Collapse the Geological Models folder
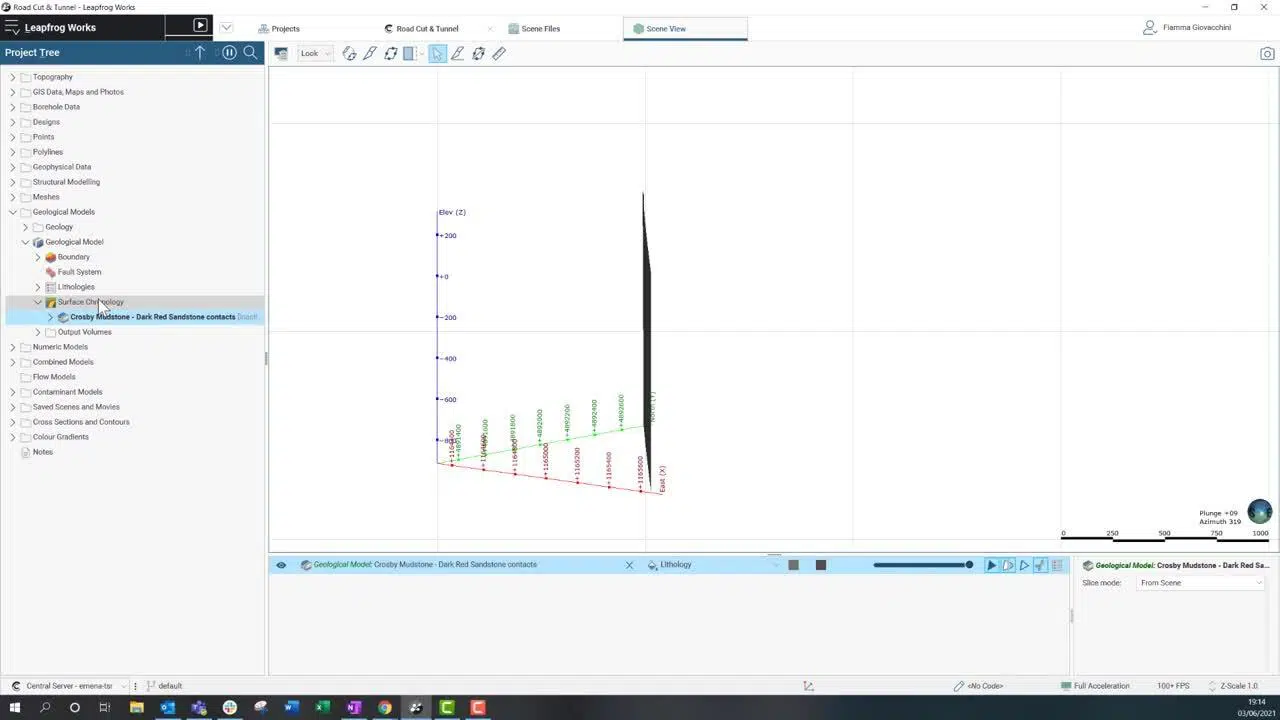This screenshot has width=1280, height=720. click(x=13, y=212)
